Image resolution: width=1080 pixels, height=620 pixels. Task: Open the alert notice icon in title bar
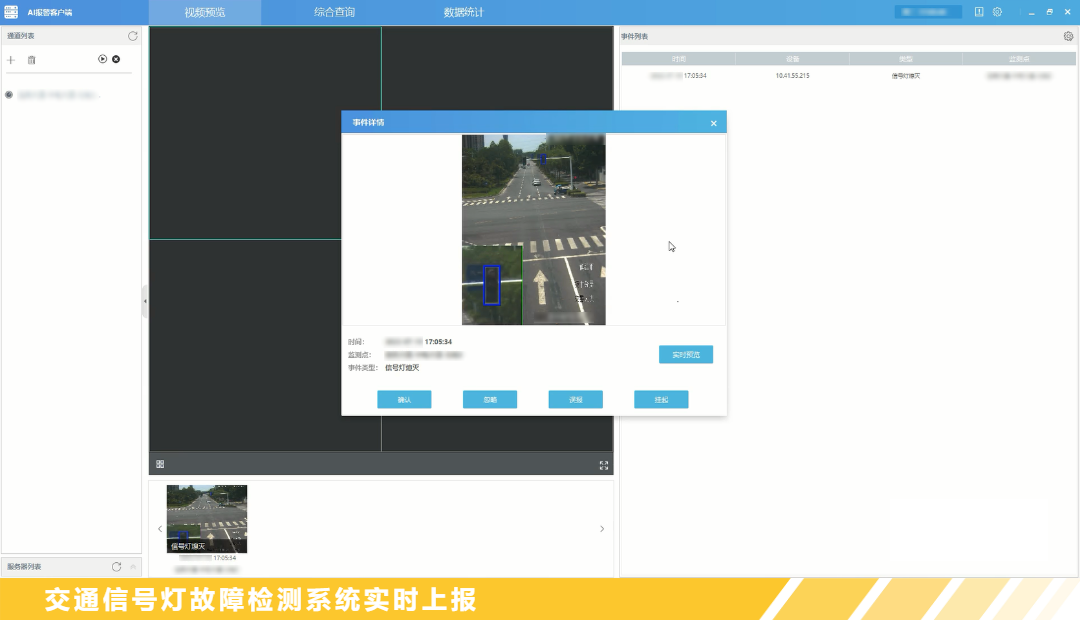(979, 12)
